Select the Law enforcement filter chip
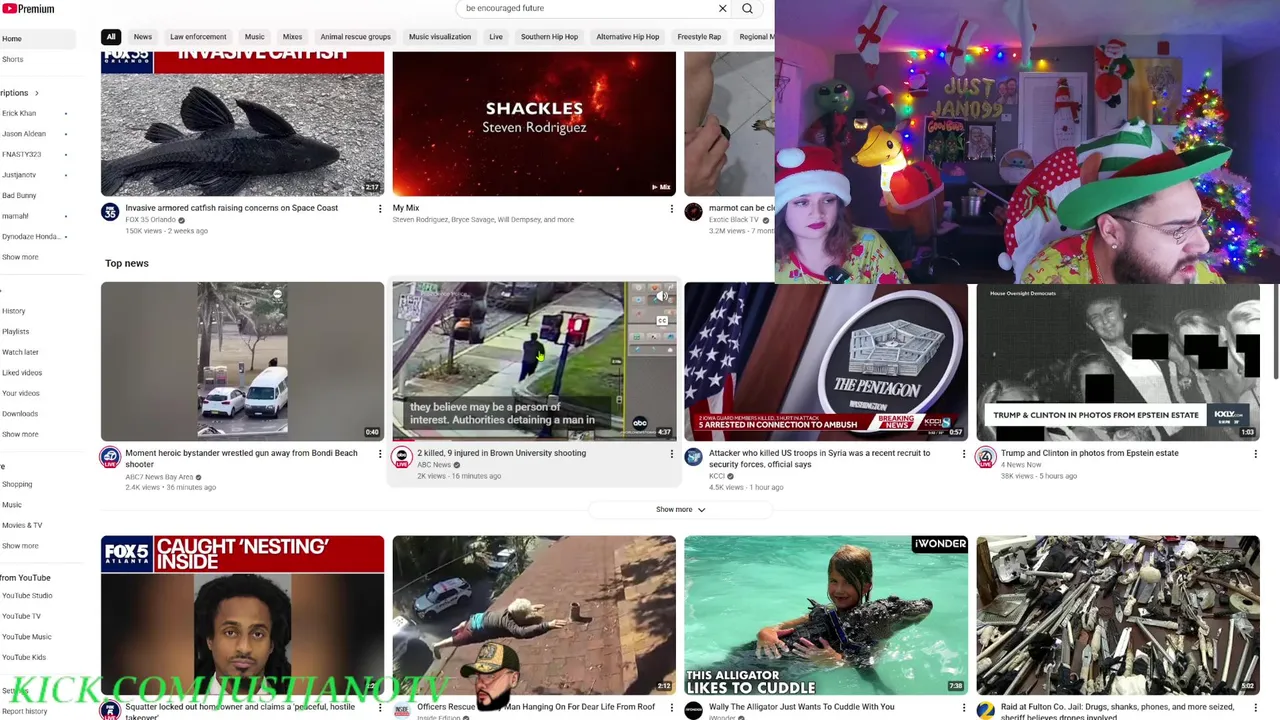This screenshot has width=1280, height=720. pos(198,37)
